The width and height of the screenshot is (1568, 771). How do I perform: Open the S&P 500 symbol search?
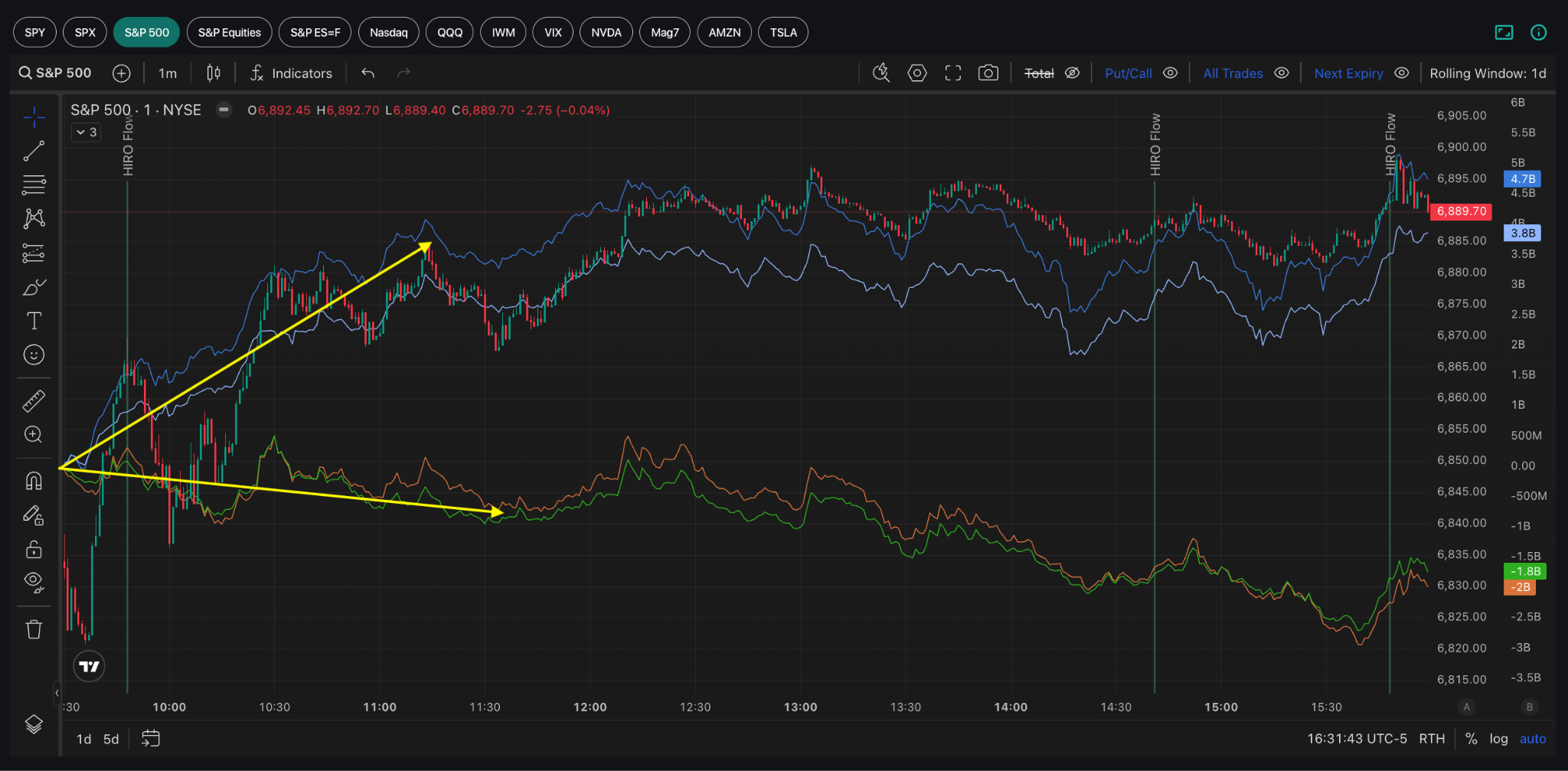tap(55, 73)
